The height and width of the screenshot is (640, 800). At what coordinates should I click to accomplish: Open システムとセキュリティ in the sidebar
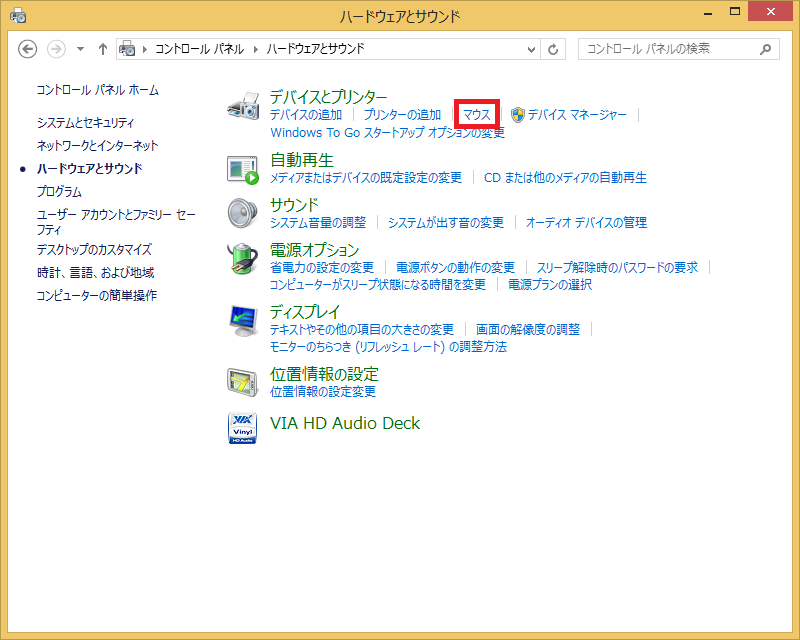tap(85, 123)
